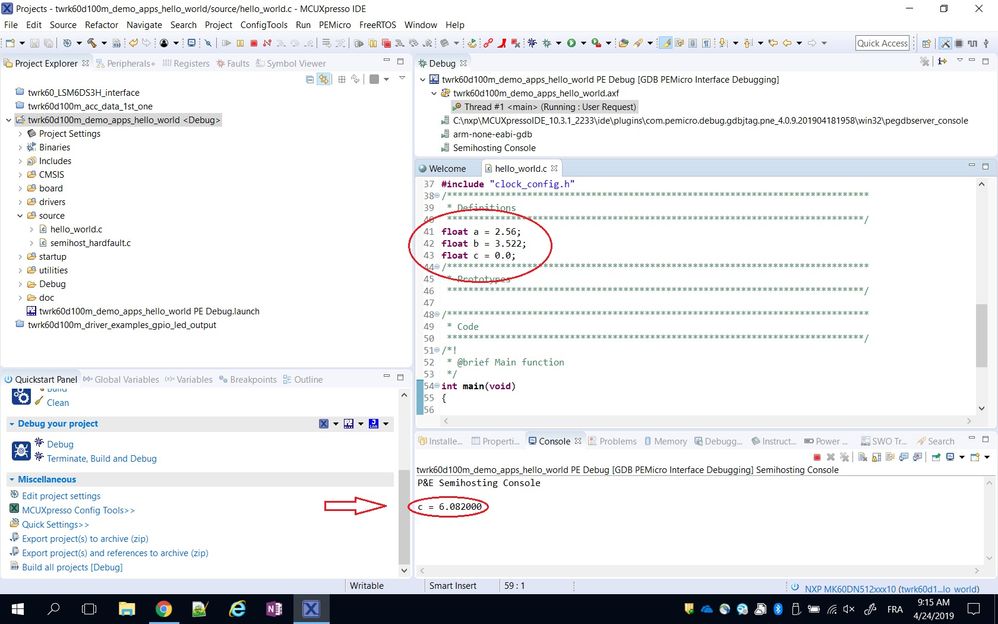
Task: Click the green Run icon in toolbar
Action: [572, 43]
